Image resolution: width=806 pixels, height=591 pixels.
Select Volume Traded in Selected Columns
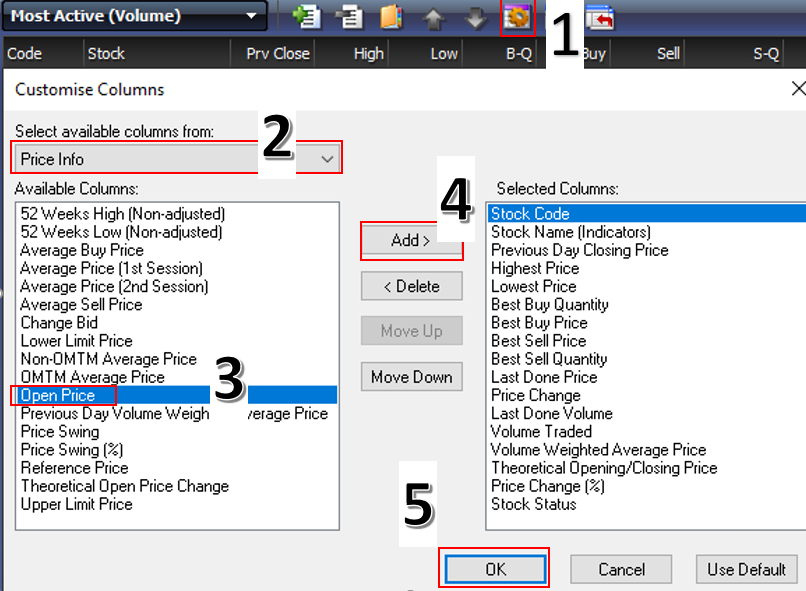541,432
